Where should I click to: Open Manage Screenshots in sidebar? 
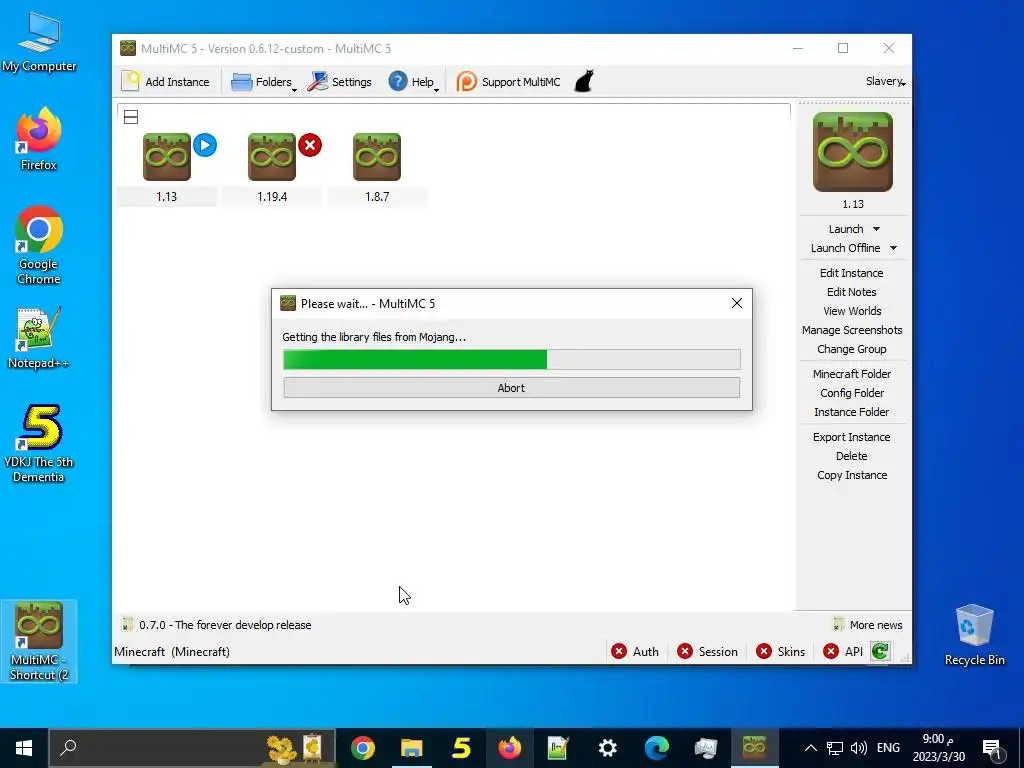pyautogui.click(x=852, y=330)
